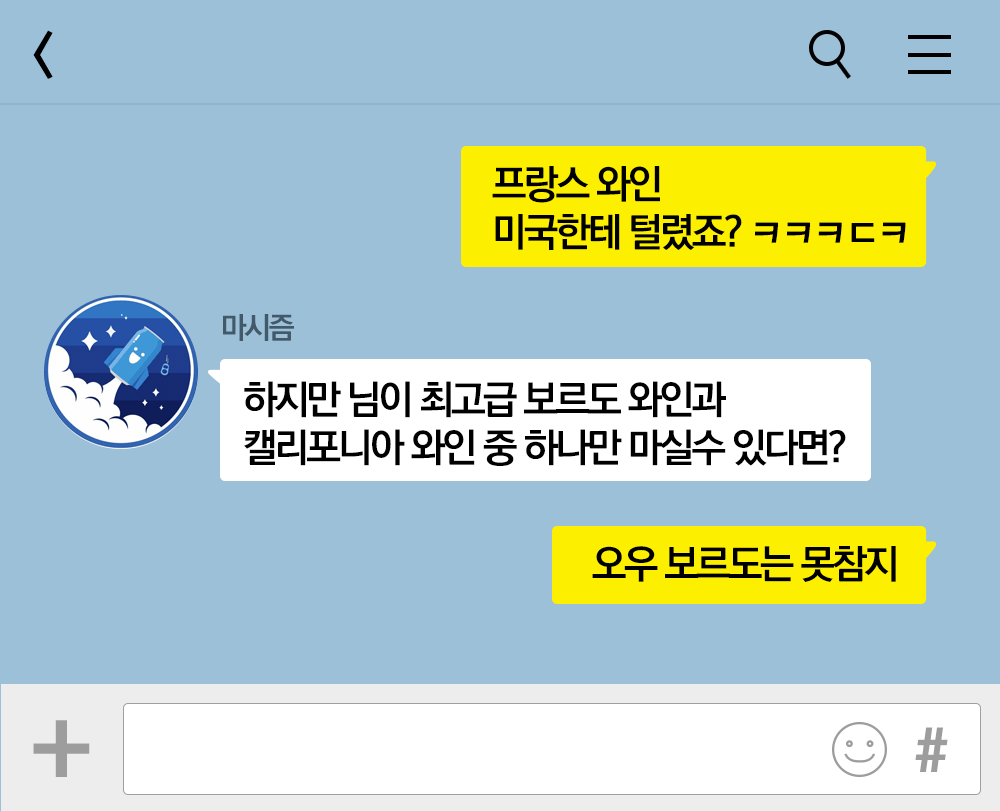
Task: Select the white bubble from 마시즘
Action: 545,420
